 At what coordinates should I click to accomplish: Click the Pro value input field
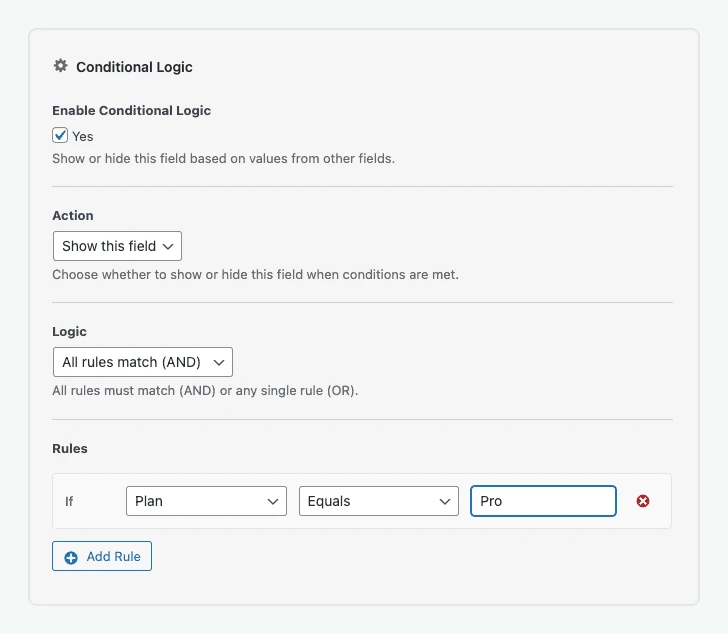pyautogui.click(x=543, y=501)
